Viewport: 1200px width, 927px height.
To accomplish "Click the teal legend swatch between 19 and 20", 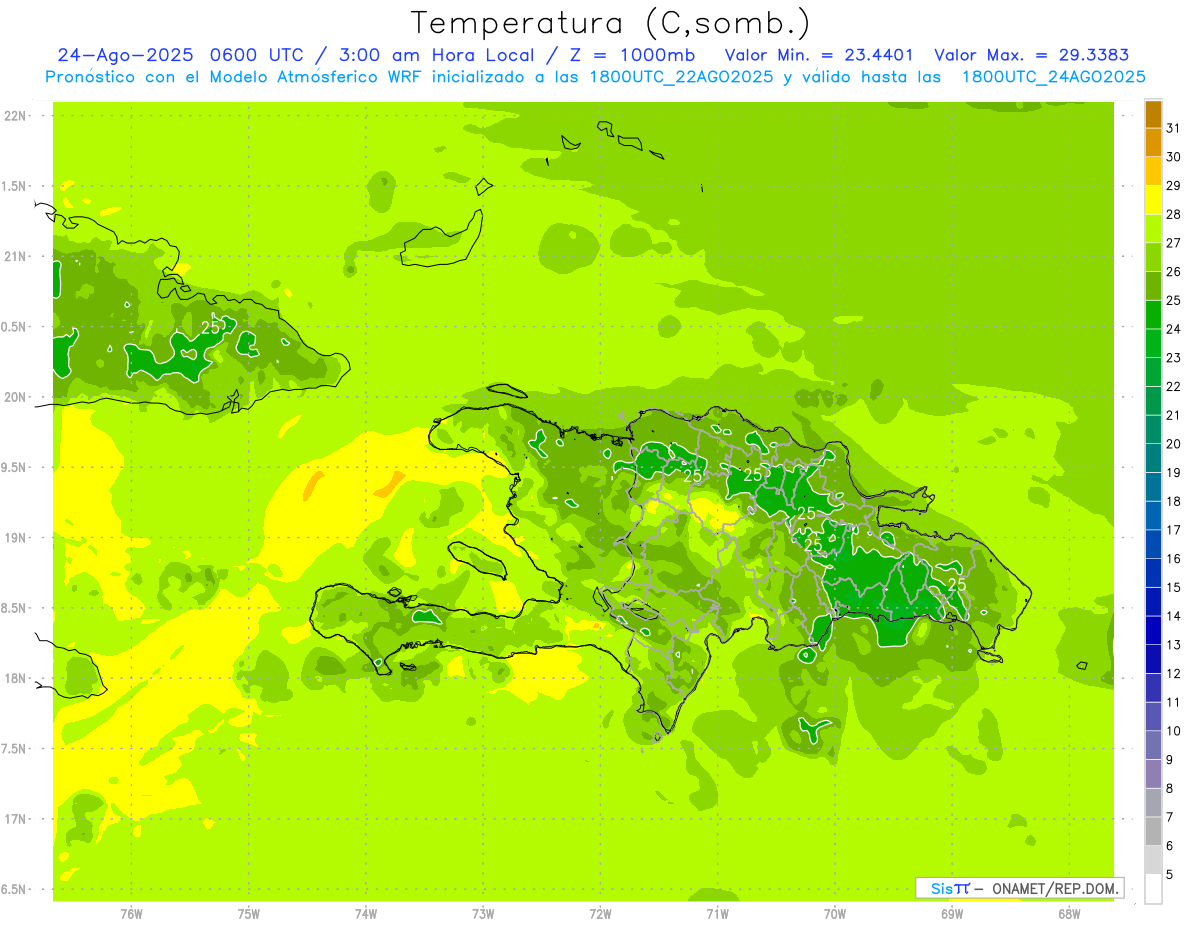I will pos(1153,459).
